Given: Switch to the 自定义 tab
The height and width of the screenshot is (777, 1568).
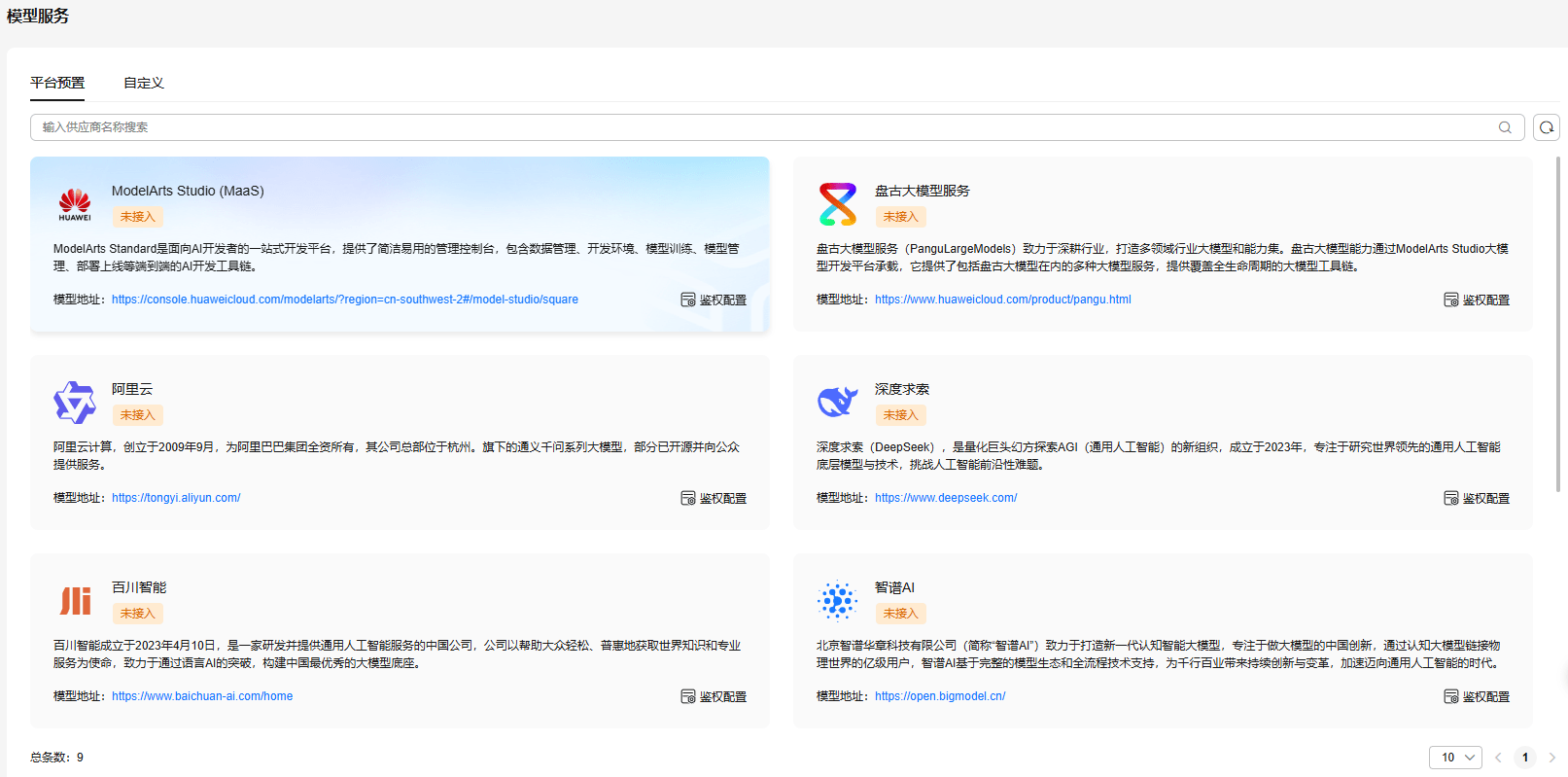Looking at the screenshot, I should (x=144, y=84).
